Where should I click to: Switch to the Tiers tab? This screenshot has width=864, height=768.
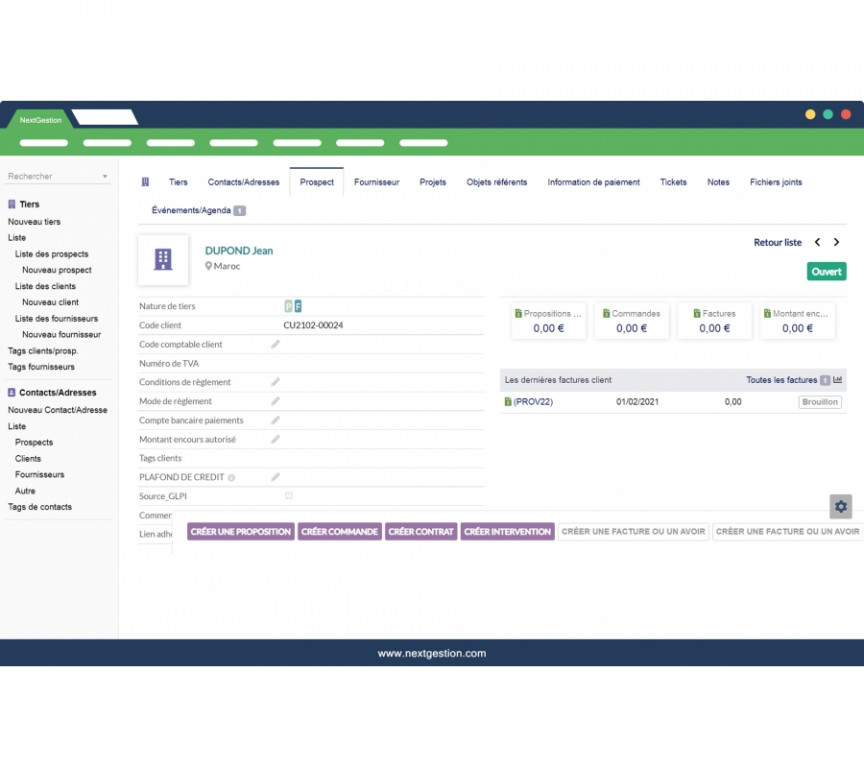click(x=178, y=182)
